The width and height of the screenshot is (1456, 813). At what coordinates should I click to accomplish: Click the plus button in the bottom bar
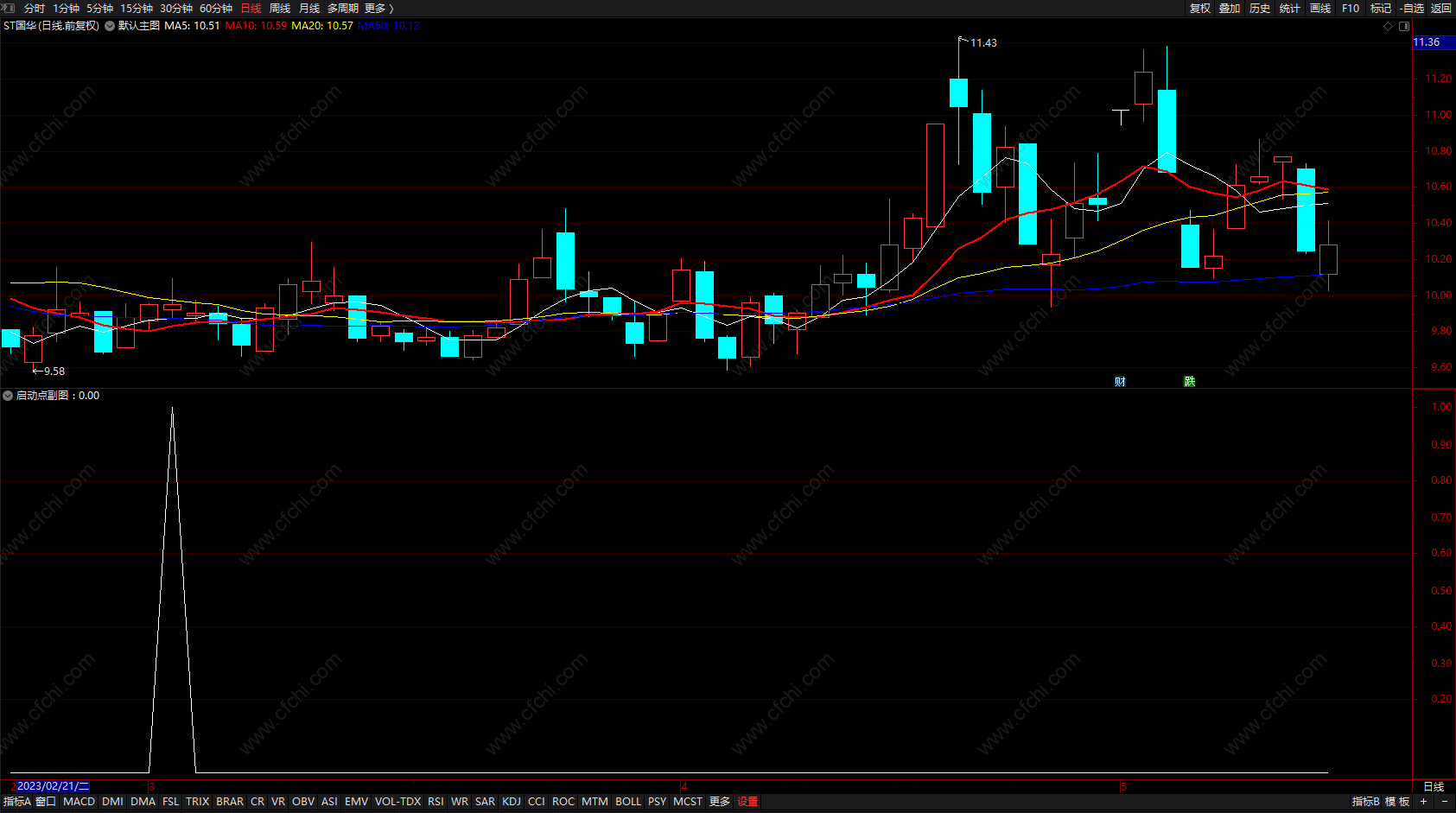1423,802
